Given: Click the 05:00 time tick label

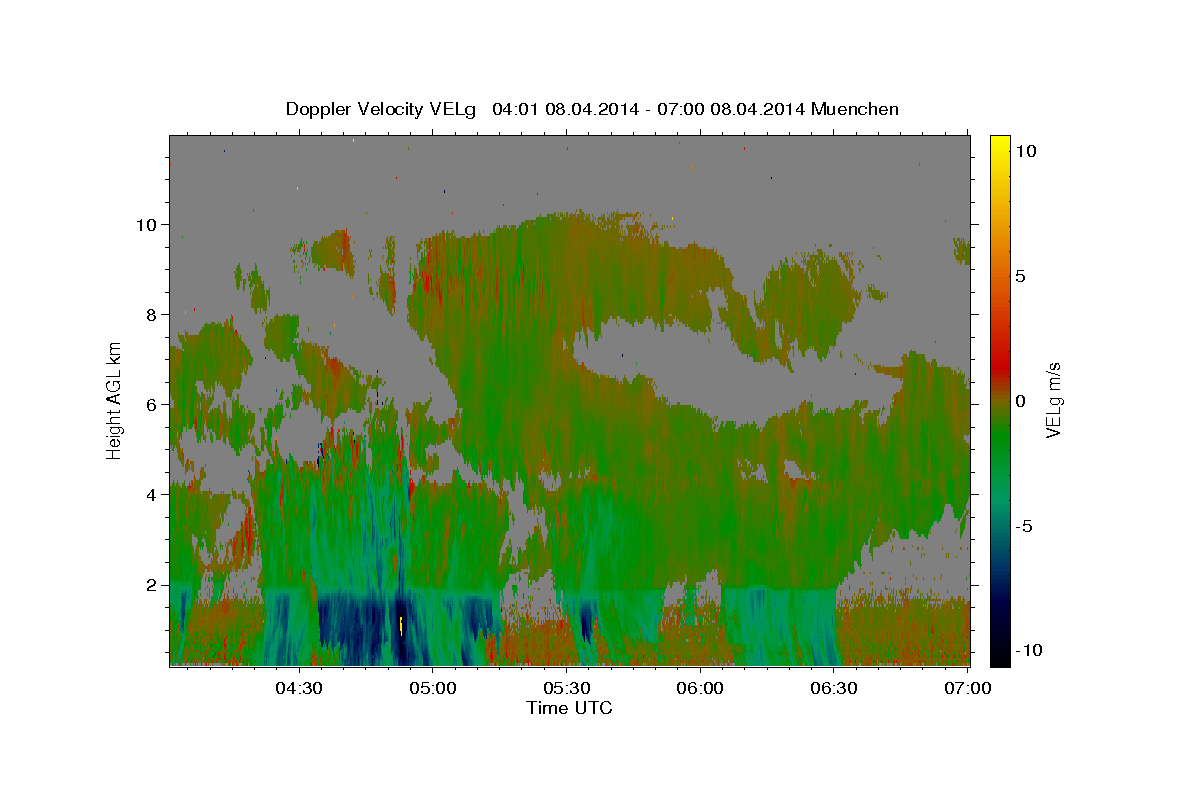Looking at the screenshot, I should click(433, 688).
